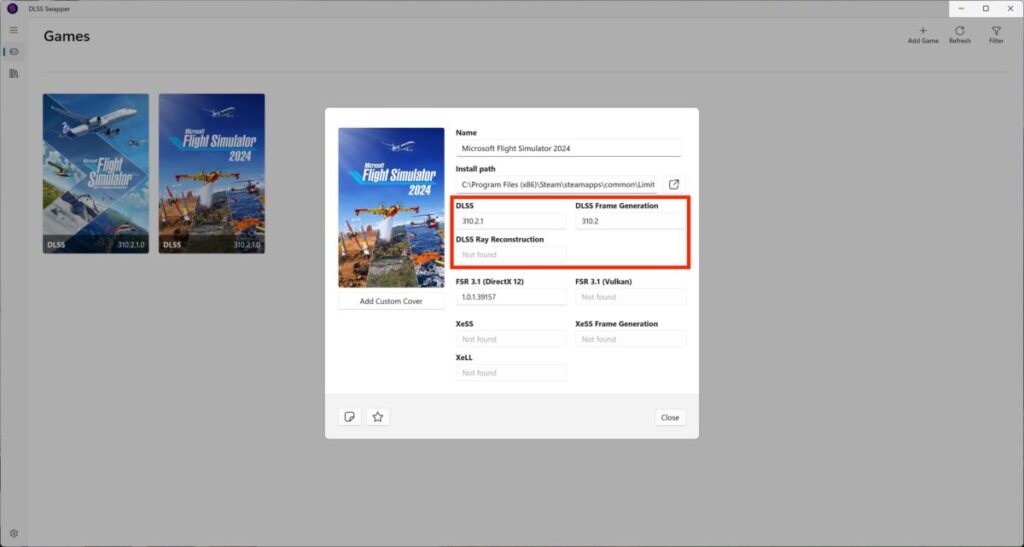Click the XeSS Frame Generation label
Image resolution: width=1024 pixels, height=547 pixels.
click(616, 324)
